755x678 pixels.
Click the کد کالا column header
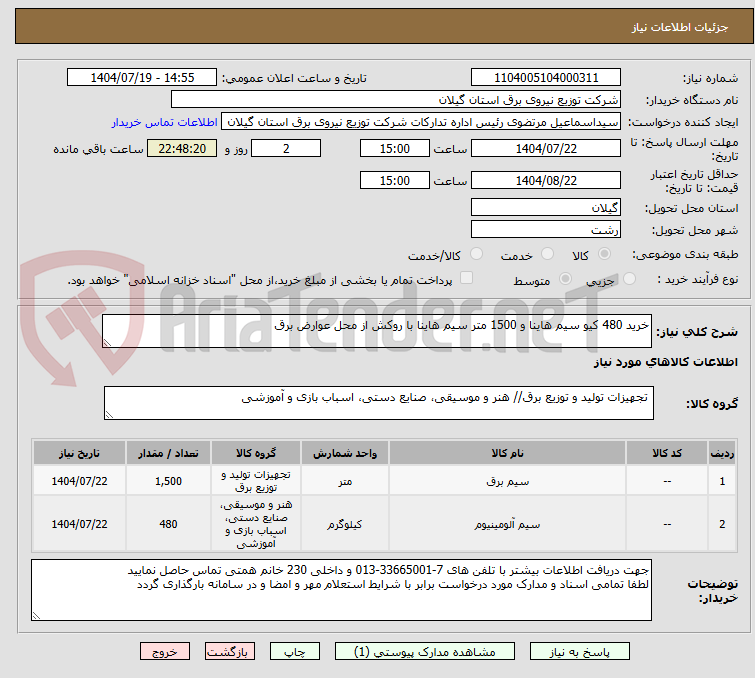point(667,453)
